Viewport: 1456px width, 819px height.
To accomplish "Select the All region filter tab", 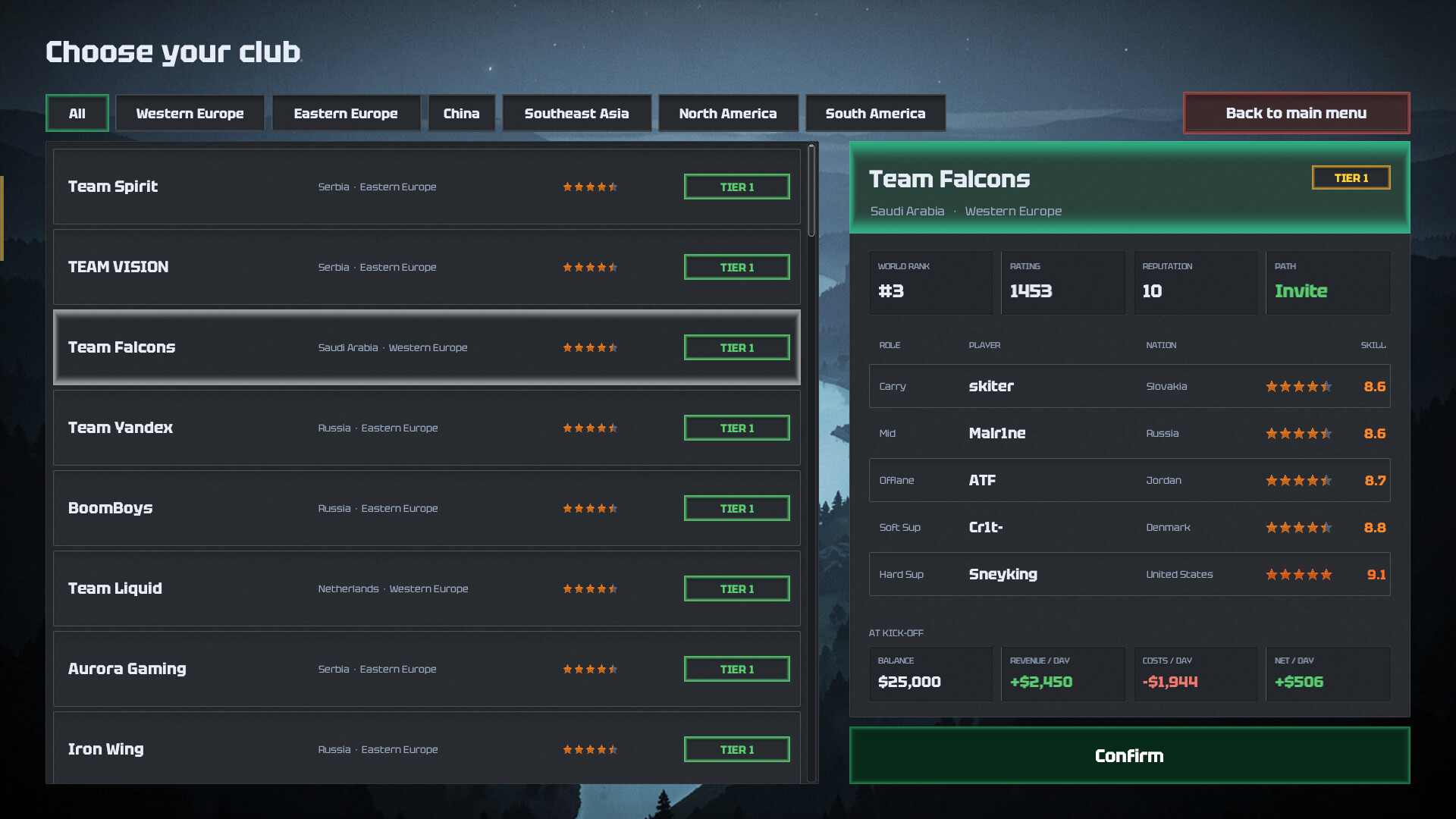I will (77, 113).
